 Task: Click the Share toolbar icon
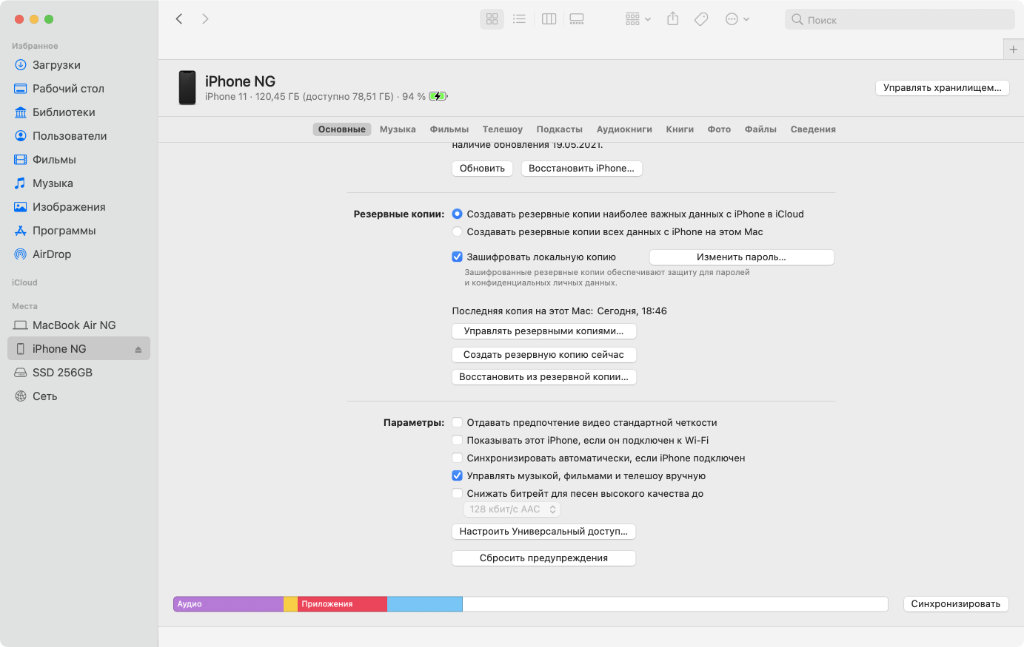pos(673,19)
